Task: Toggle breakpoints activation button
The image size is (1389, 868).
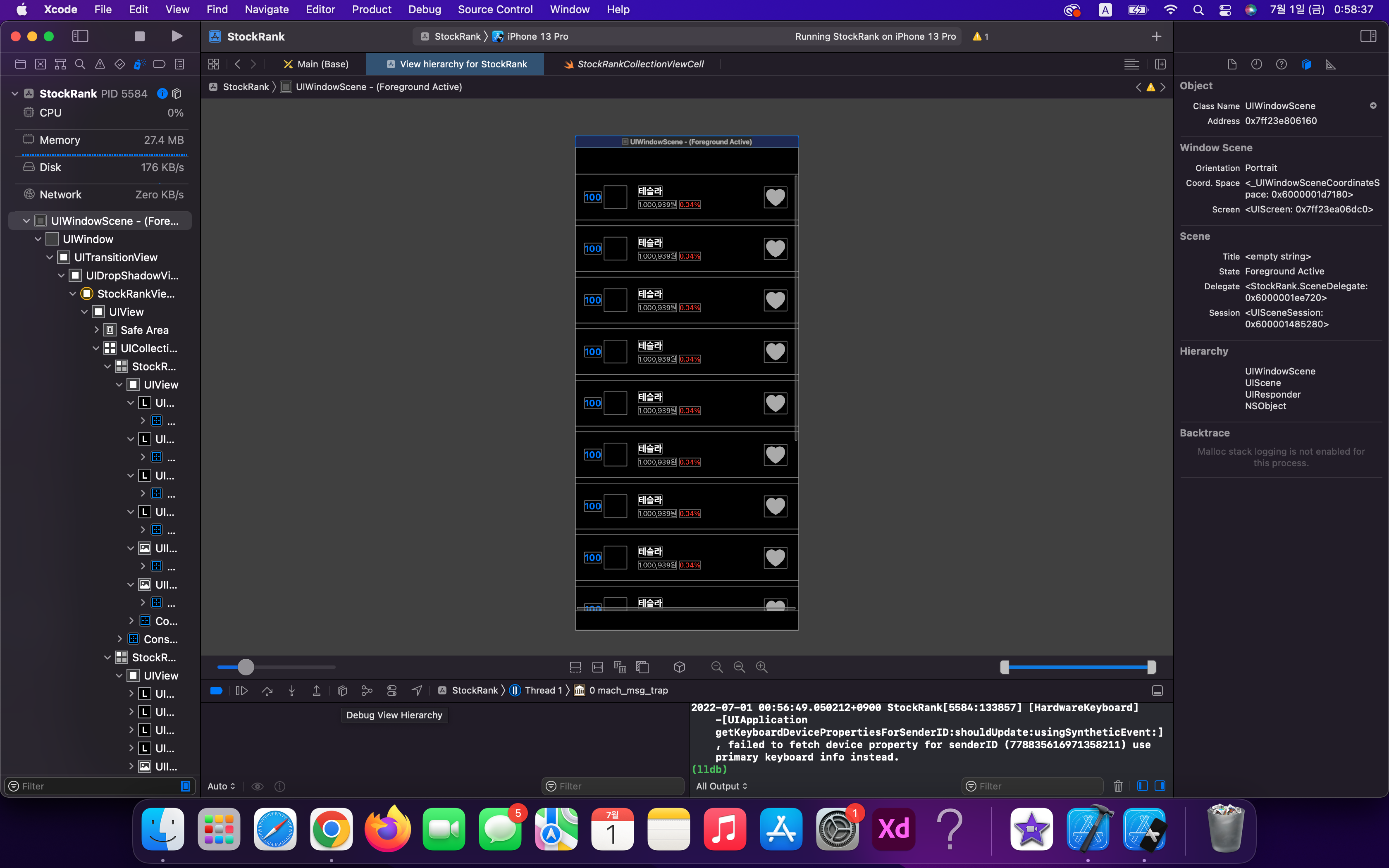Action: click(x=216, y=691)
